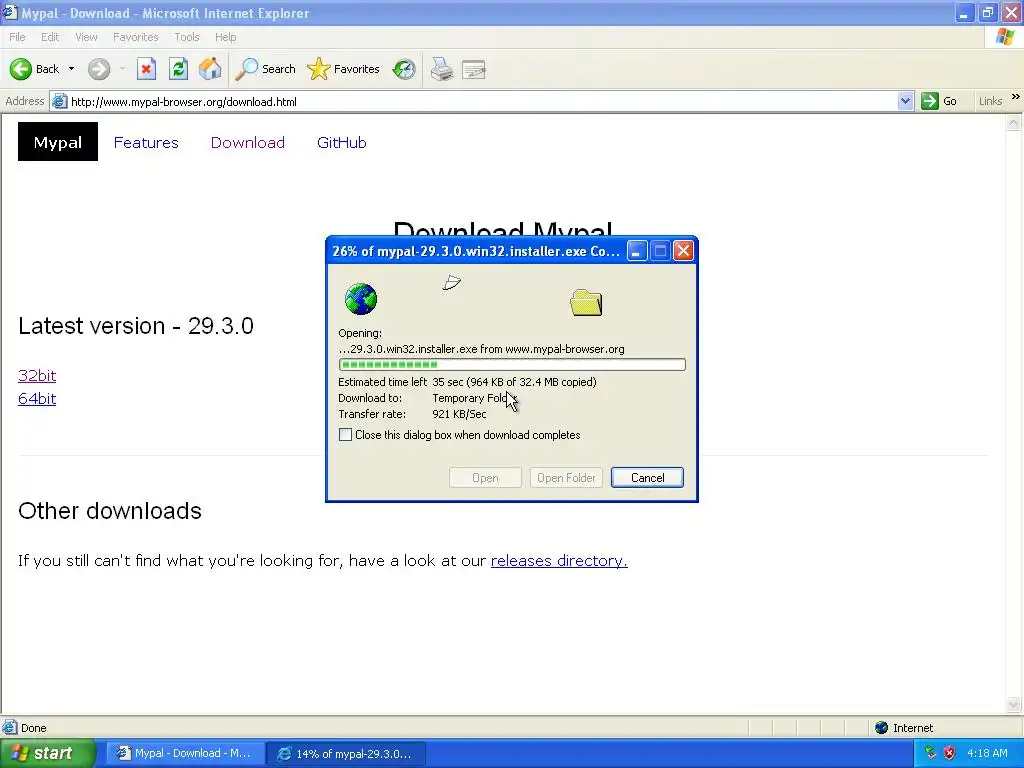The image size is (1024, 768).
Task: Minimize the download dialog
Action: [x=637, y=251]
